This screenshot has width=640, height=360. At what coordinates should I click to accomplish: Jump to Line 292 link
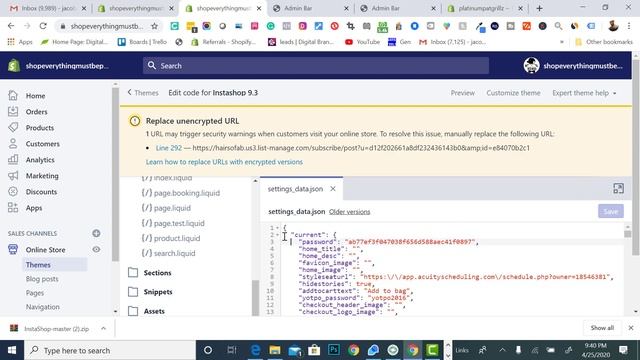pyautogui.click(x=169, y=148)
